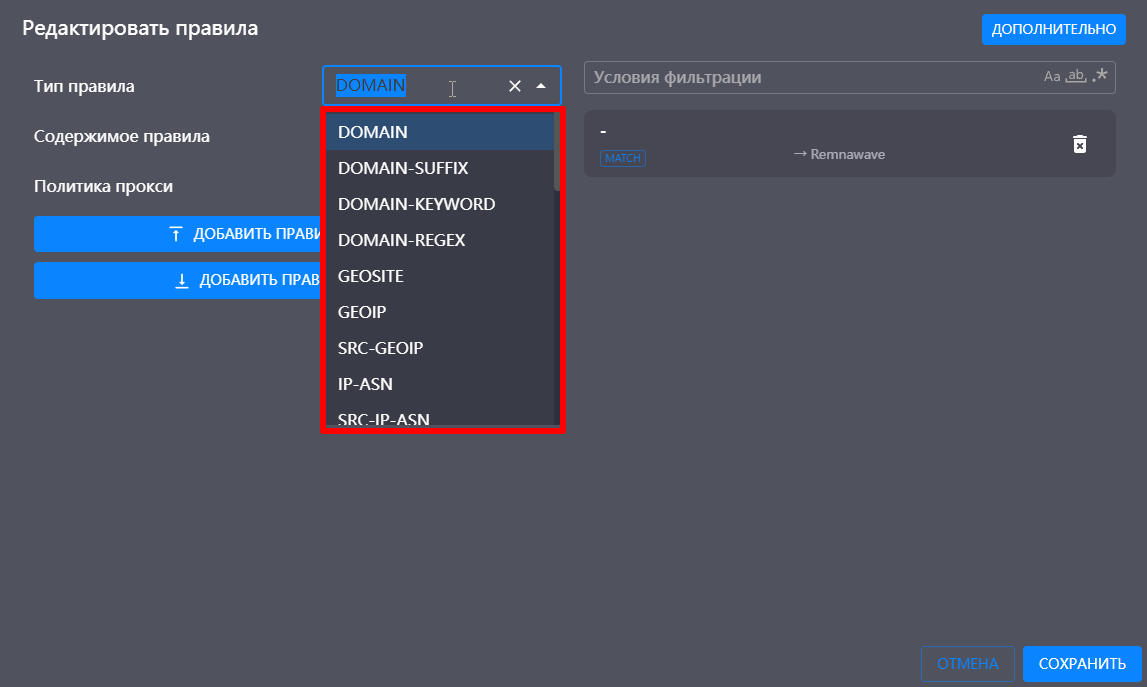Open the ДОПОЛНИТЕЛЬНО advanced button
Image resolution: width=1147 pixels, height=687 pixels.
coord(1053,29)
